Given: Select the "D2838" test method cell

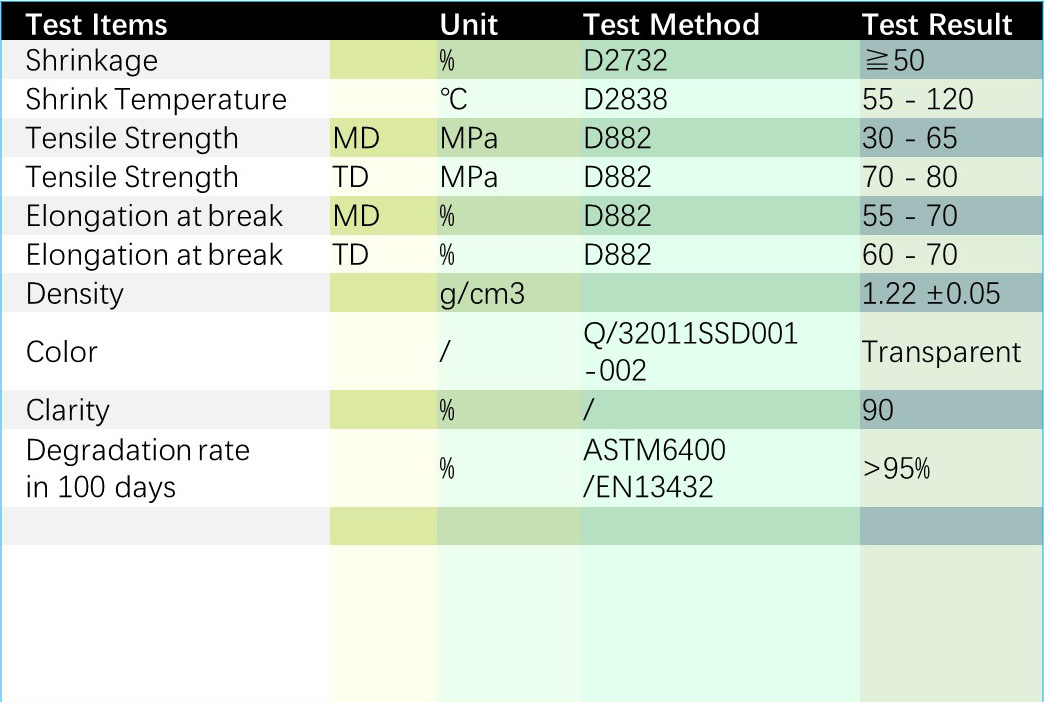Looking at the screenshot, I should click(625, 99).
